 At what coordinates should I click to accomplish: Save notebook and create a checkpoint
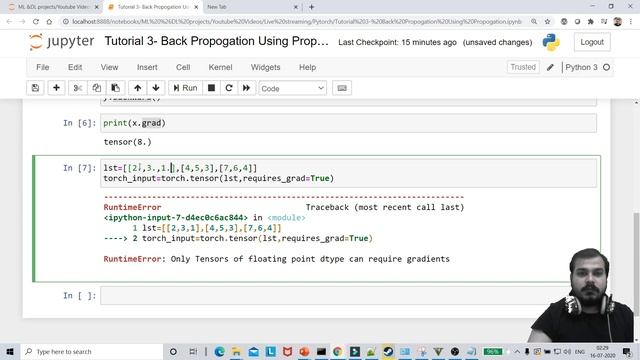tap(35, 88)
